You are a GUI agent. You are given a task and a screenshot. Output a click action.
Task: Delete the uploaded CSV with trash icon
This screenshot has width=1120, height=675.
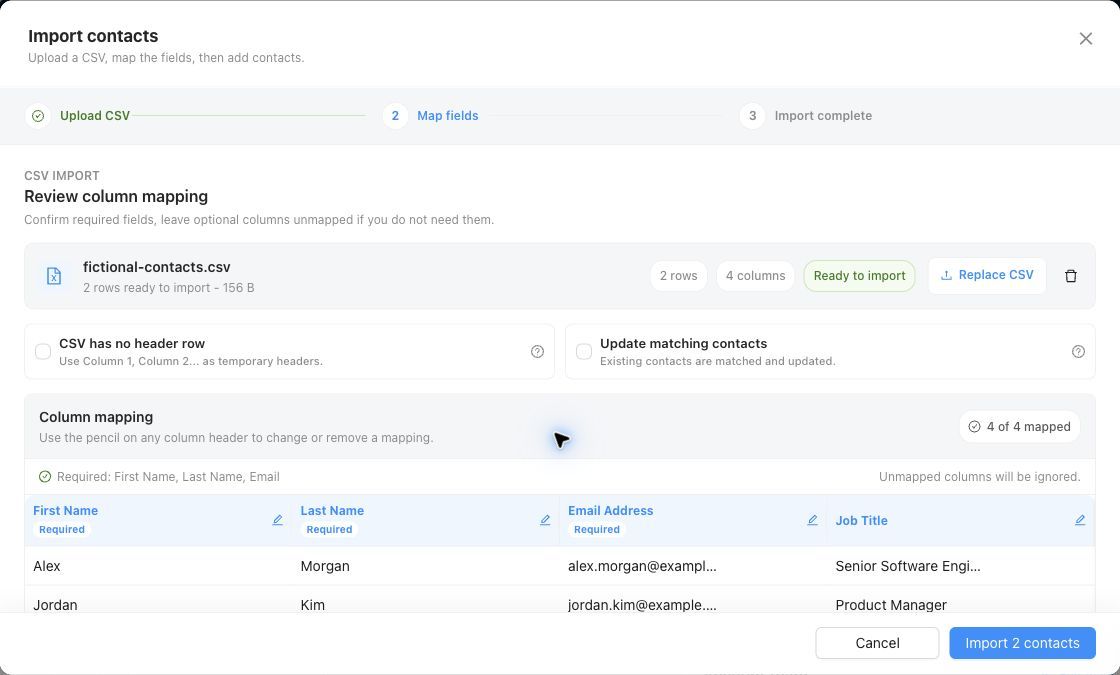click(x=1070, y=276)
